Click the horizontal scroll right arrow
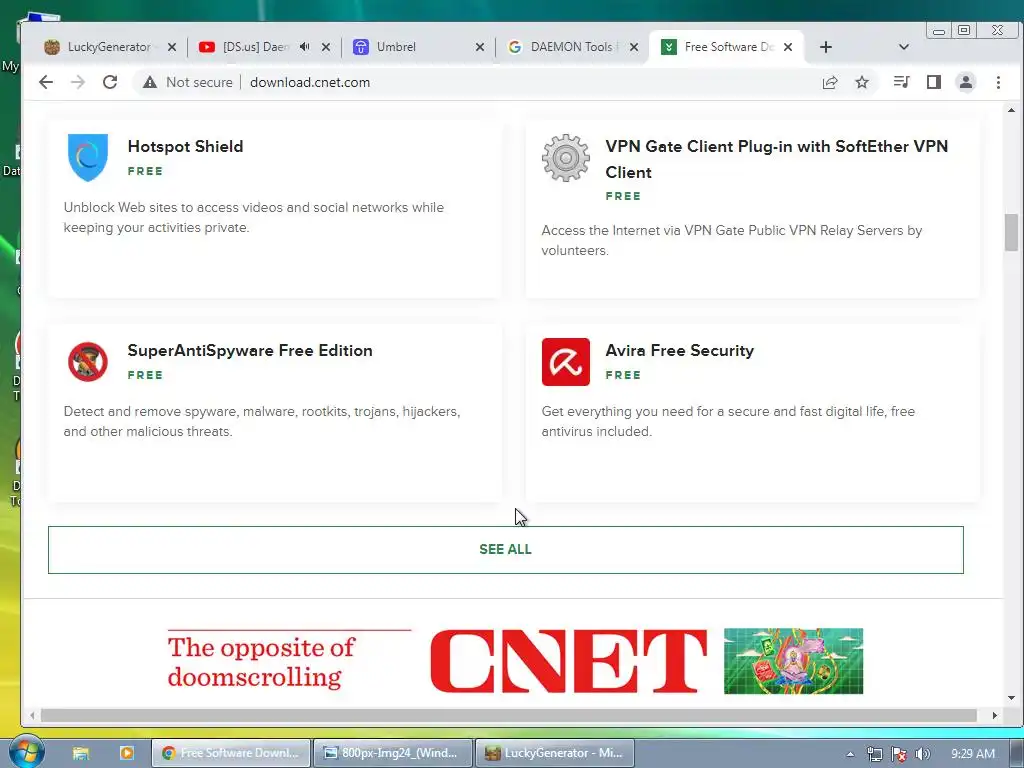 [995, 716]
